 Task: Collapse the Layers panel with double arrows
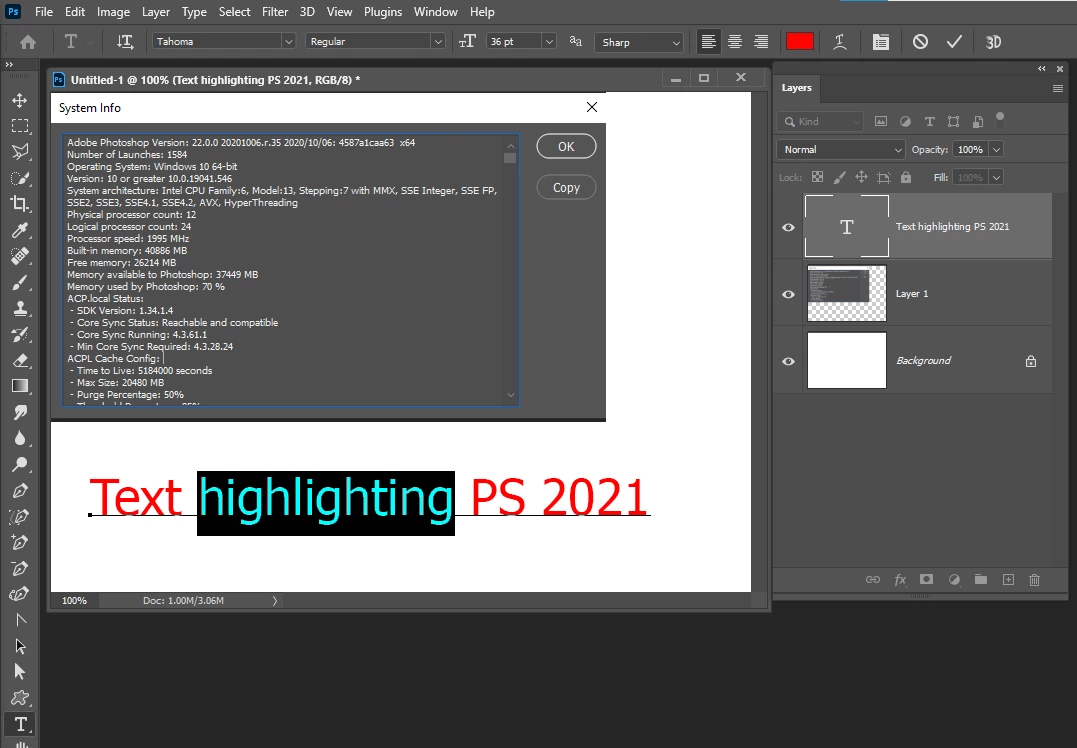(1042, 69)
